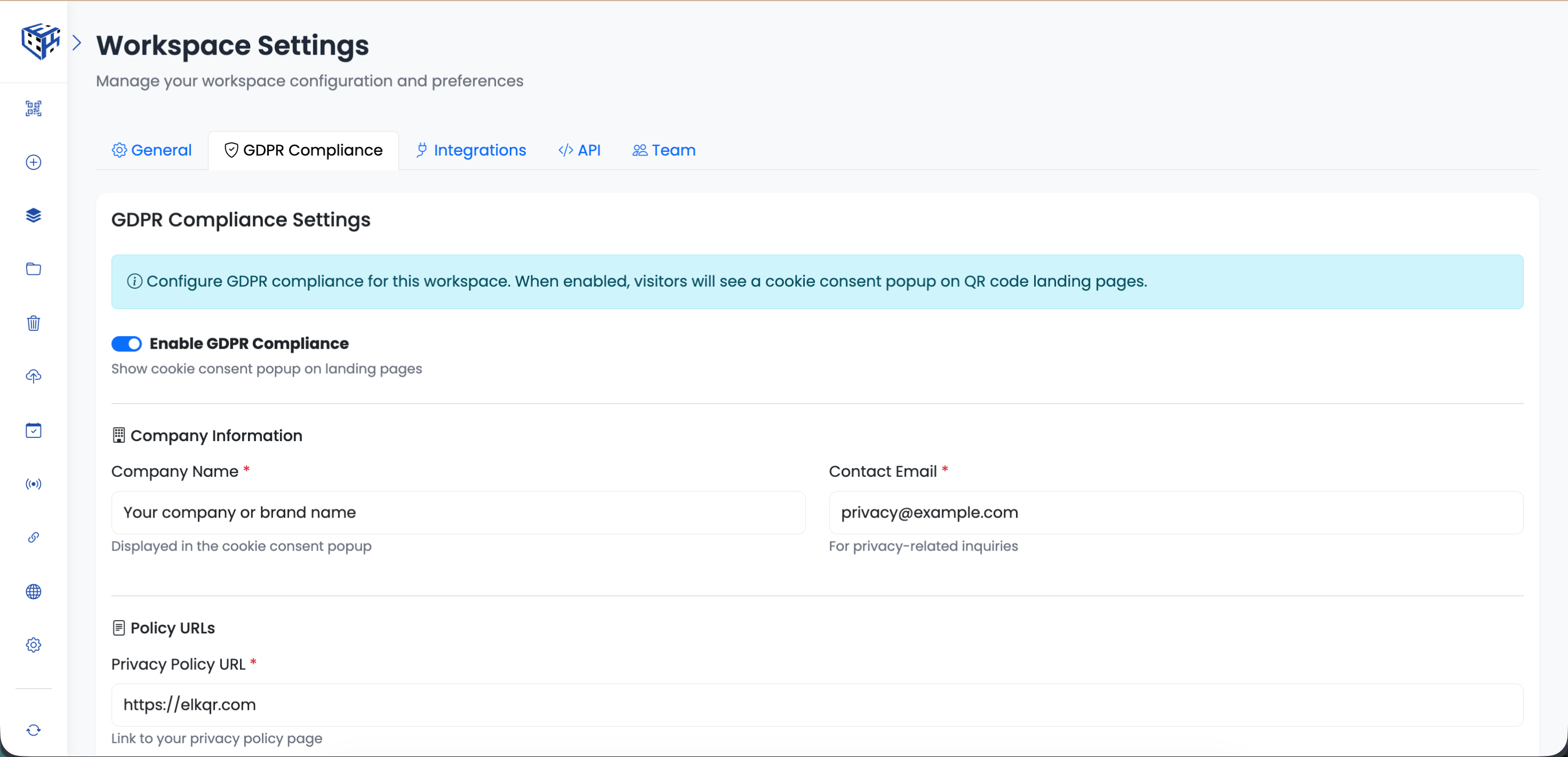
Task: Select the cloud upload icon in the sidebar
Action: click(34, 376)
